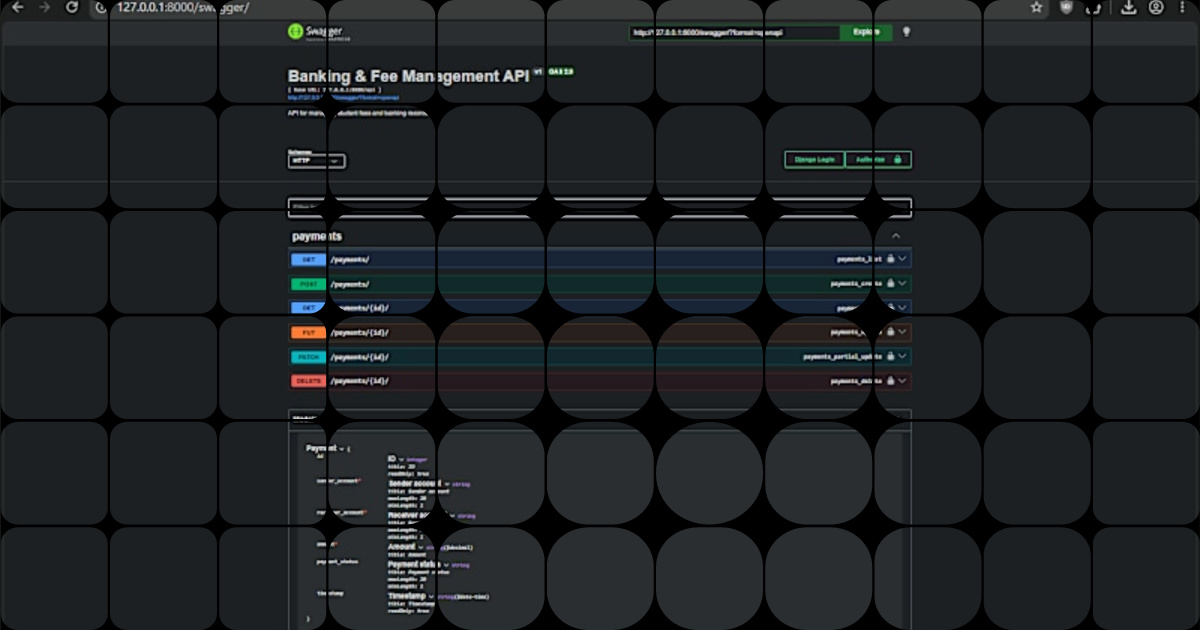Screen dimensions: 1200x630
Task: Open the base URL link under the title
Action: 344,98
